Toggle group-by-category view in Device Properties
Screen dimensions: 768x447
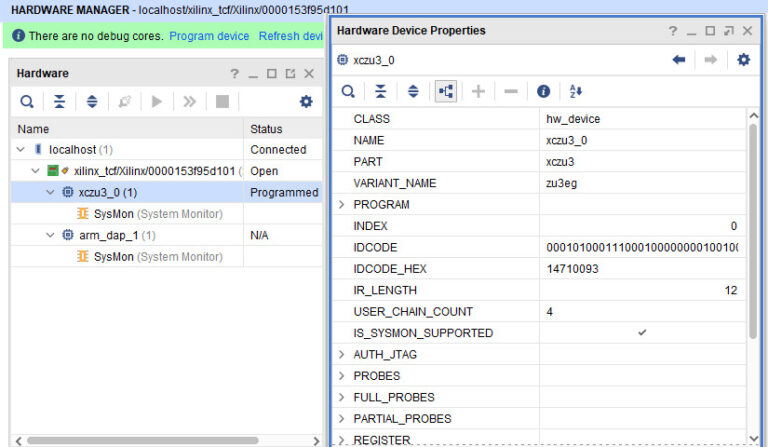[445, 91]
